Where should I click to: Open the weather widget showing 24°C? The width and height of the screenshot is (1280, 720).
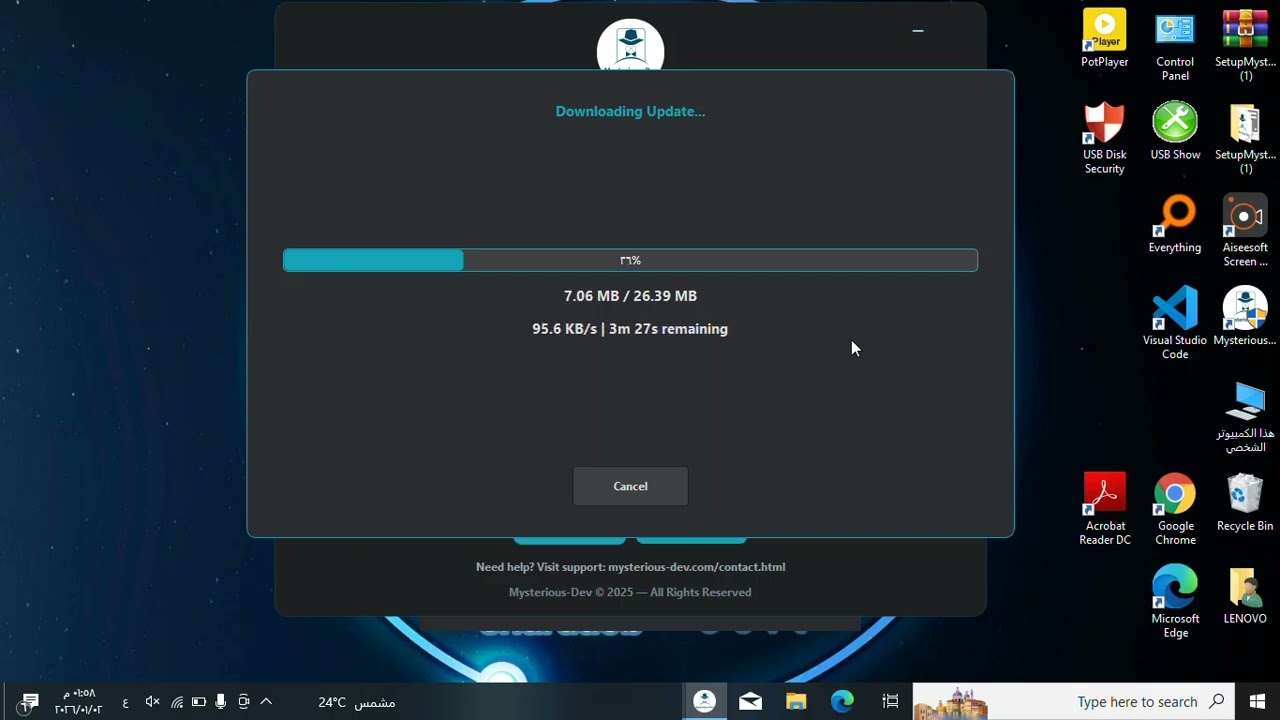coord(357,702)
